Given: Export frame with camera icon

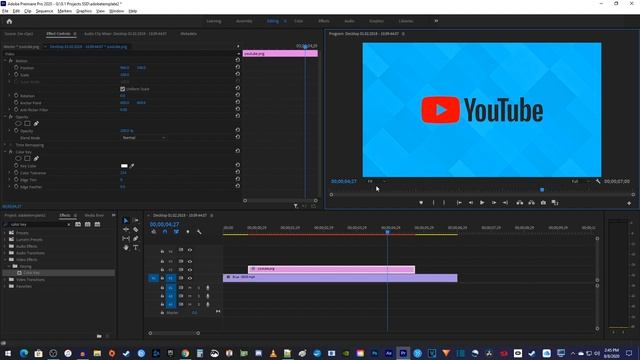Looking at the screenshot, I should (543, 203).
